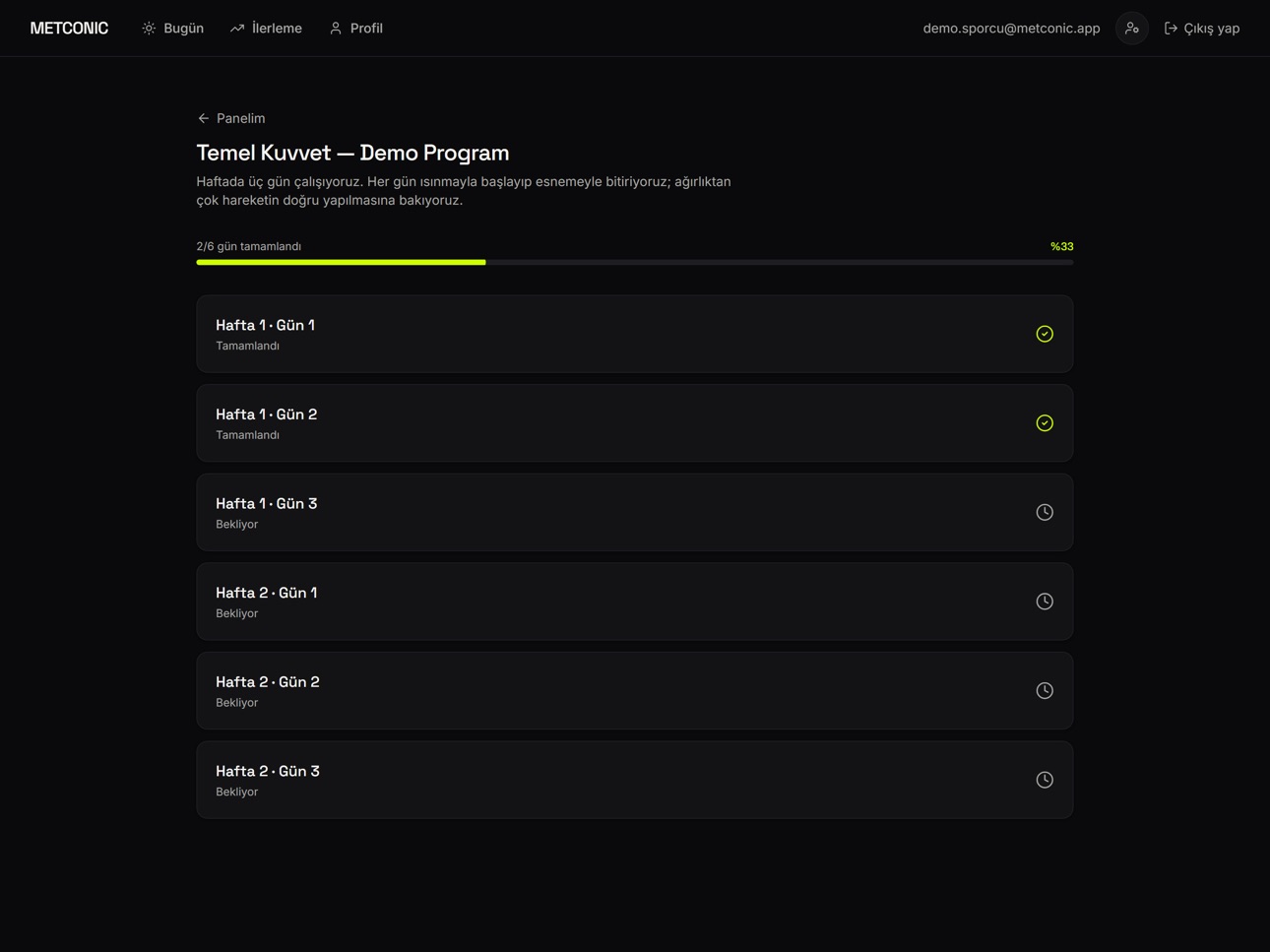
Task: Click Bekliyor status under Hafta 1 · Gün 3
Action: pyautogui.click(x=236, y=525)
